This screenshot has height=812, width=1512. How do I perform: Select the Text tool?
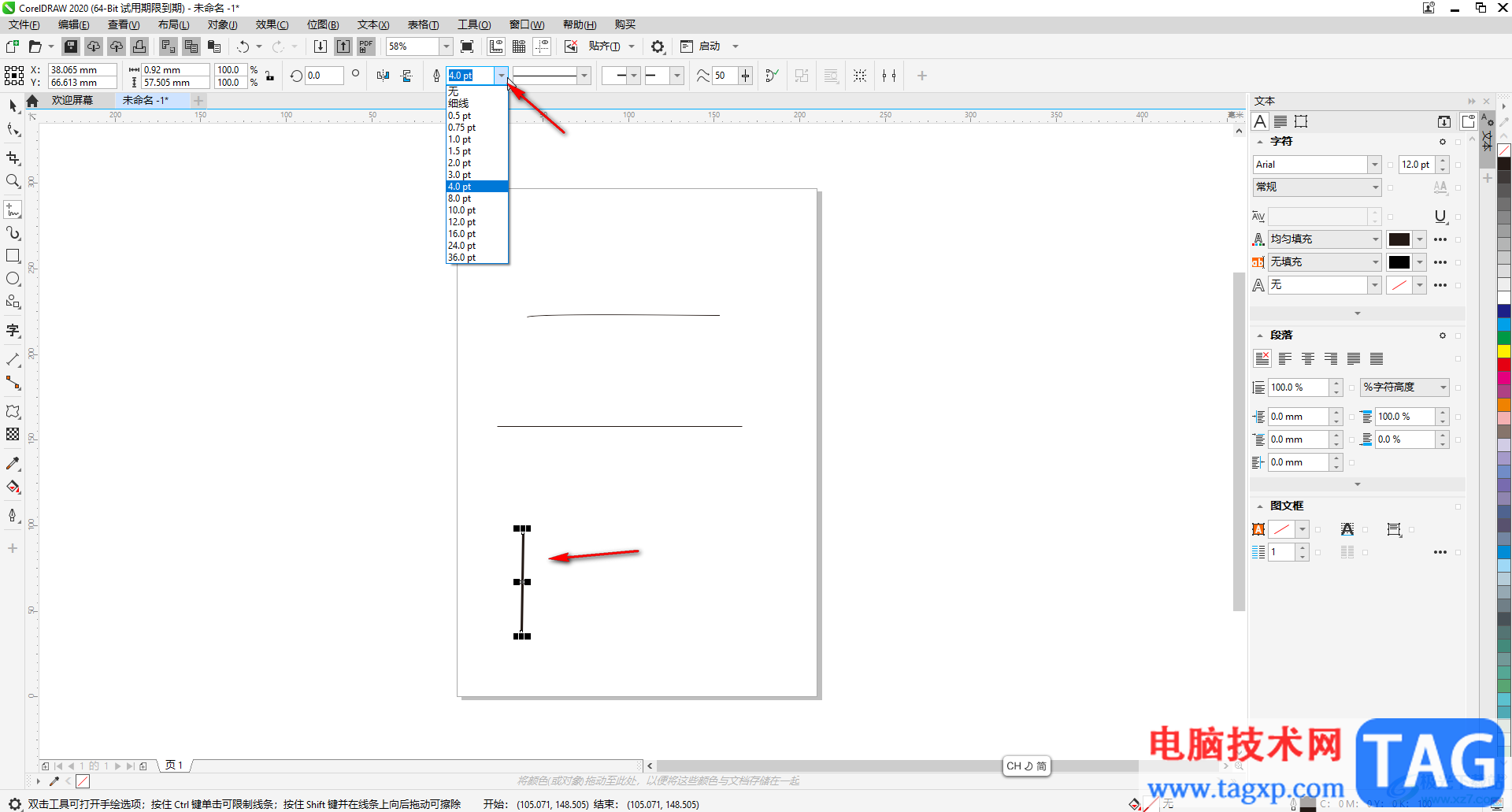point(13,330)
